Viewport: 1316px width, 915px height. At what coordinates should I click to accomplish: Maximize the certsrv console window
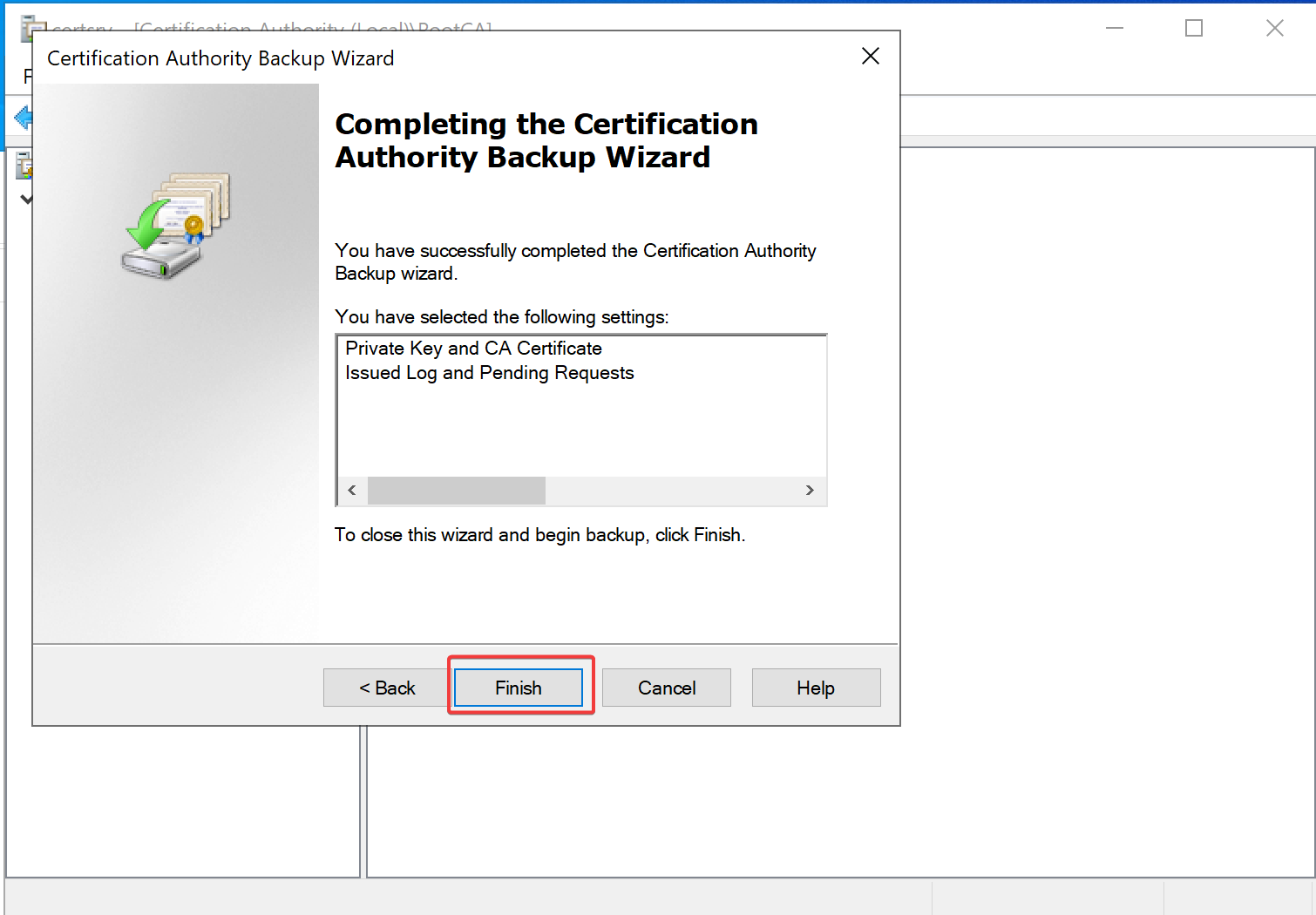coord(1194,28)
